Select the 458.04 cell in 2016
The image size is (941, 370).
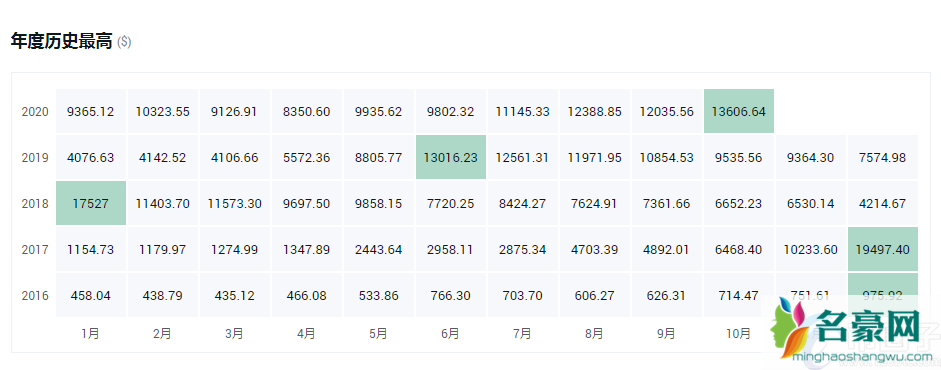point(91,295)
